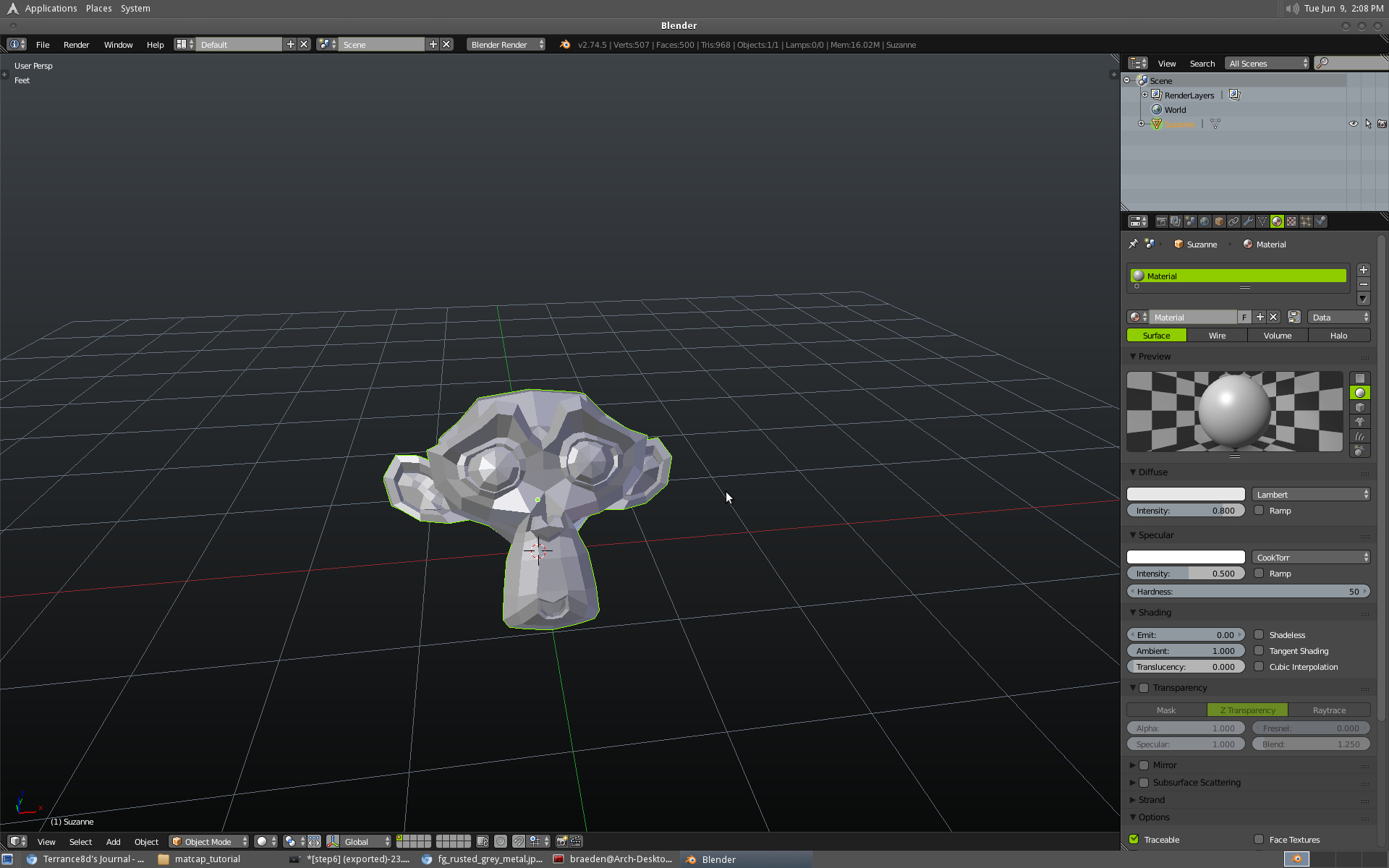This screenshot has width=1389, height=868.
Task: Open the Render Layers properties tab
Action: (1176, 221)
